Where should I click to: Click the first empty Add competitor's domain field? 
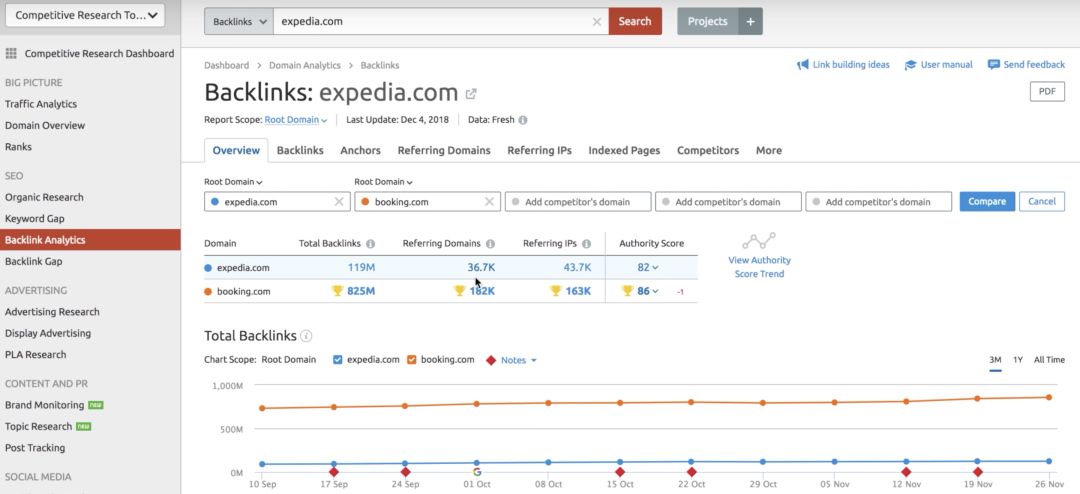[578, 202]
